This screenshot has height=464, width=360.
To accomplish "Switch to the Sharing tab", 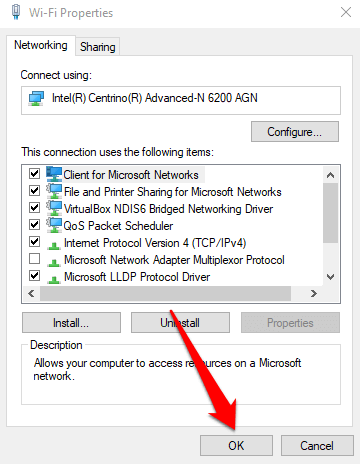I will click(98, 47).
